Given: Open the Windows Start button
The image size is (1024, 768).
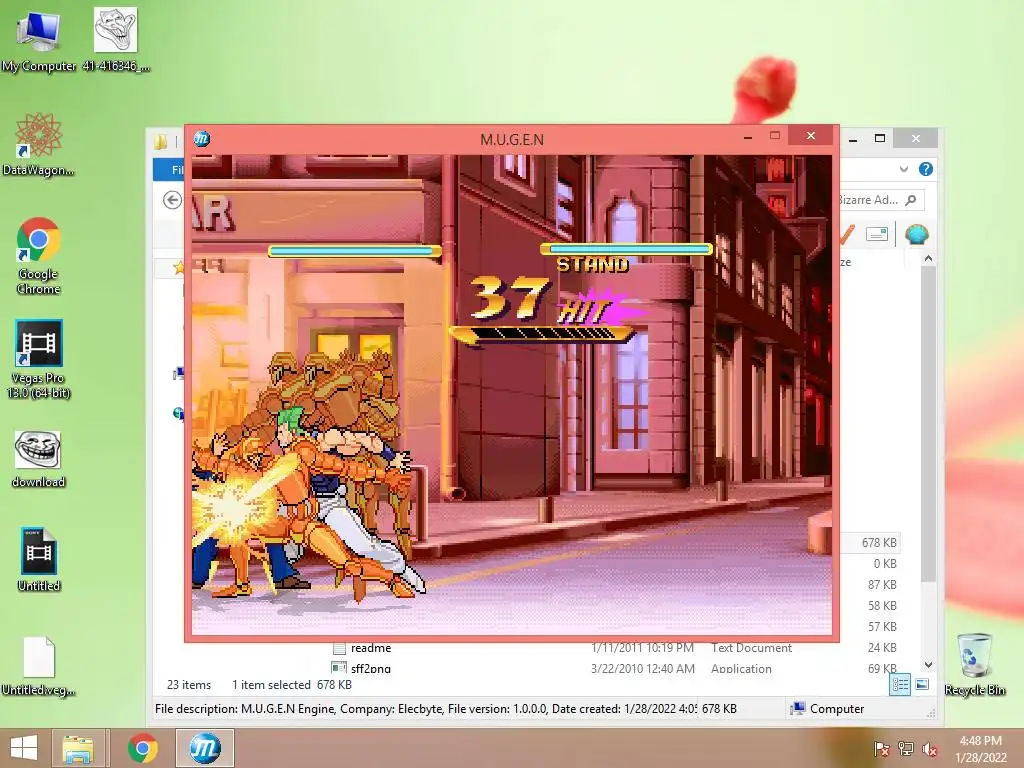Looking at the screenshot, I should tap(24, 748).
